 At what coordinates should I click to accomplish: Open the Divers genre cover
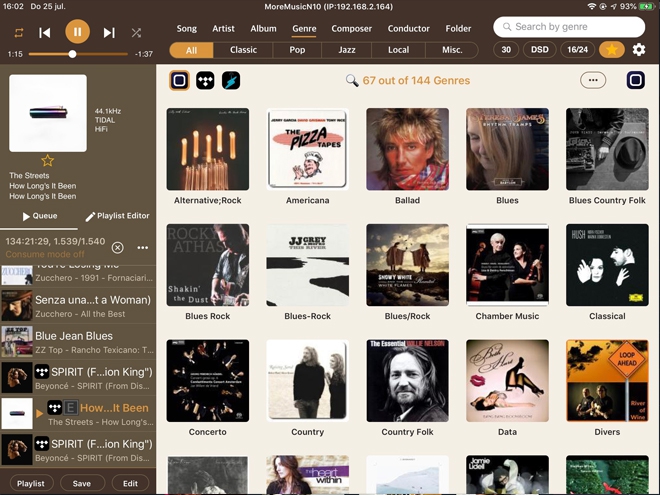tap(607, 381)
